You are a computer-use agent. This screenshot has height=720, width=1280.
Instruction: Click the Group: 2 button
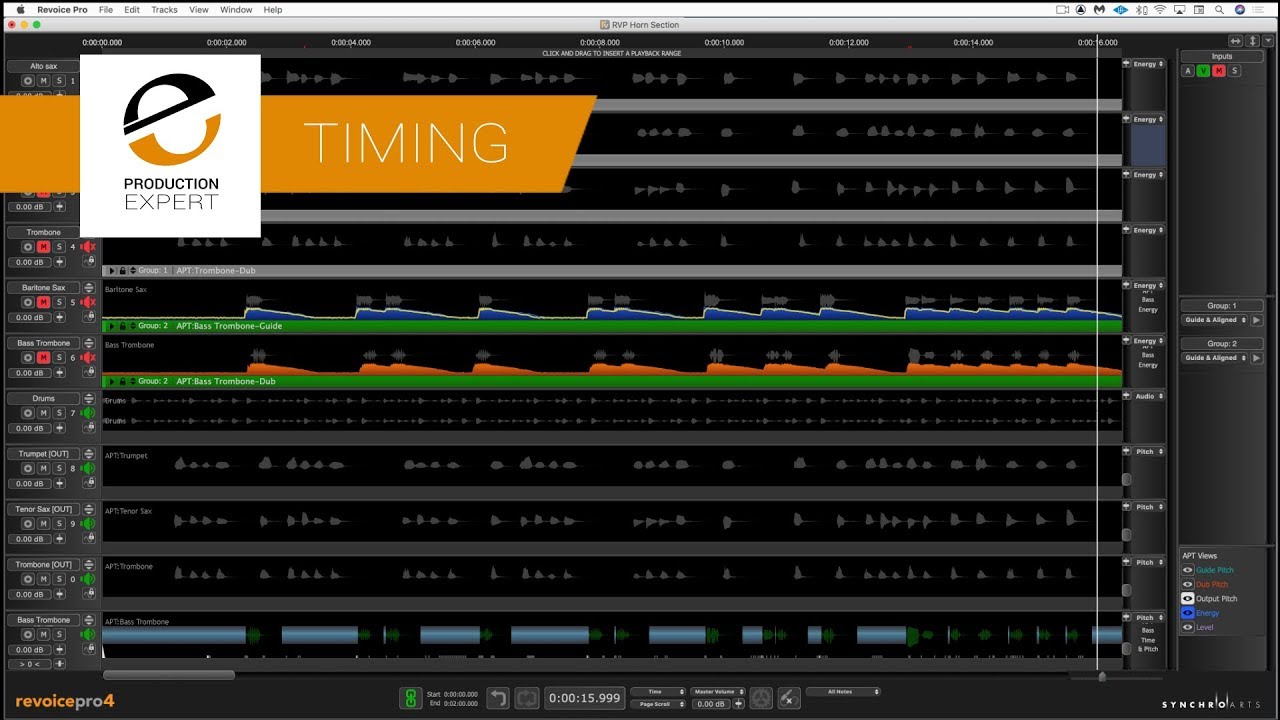point(1222,344)
